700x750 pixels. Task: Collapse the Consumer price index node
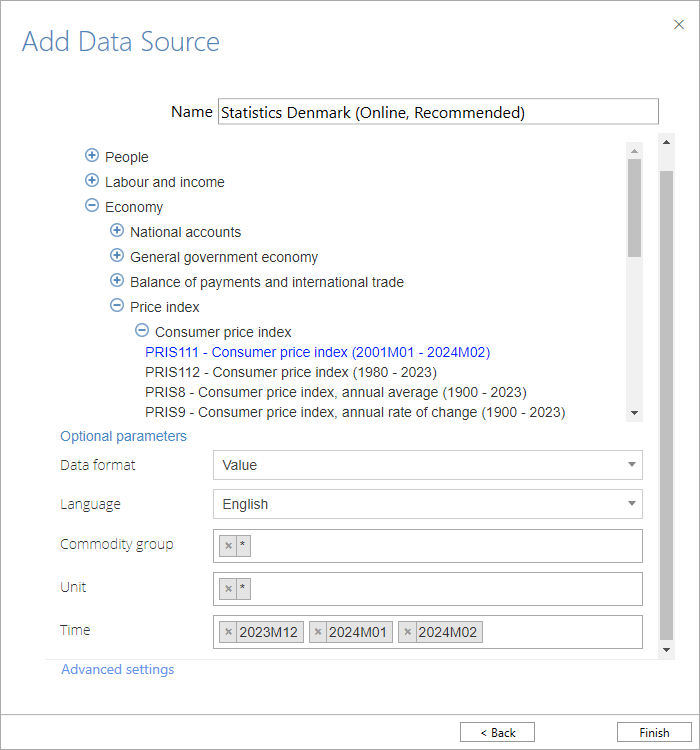coord(142,330)
